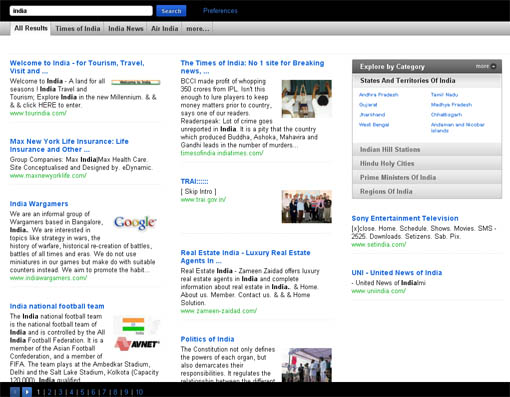Open the Andaman and Nicobar Islands link
510x397 pixels.
click(457, 128)
